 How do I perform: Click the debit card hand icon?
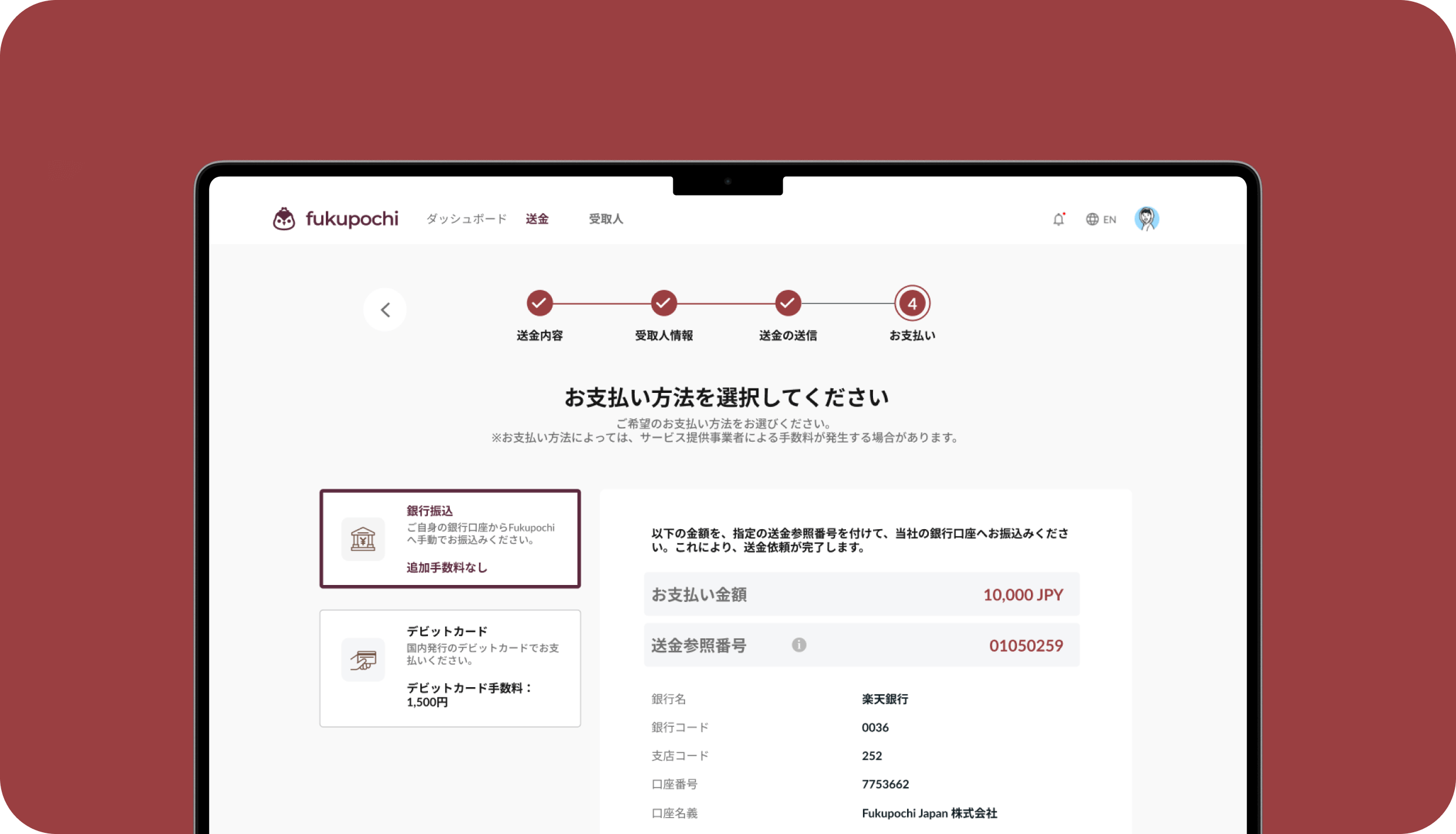pos(363,660)
